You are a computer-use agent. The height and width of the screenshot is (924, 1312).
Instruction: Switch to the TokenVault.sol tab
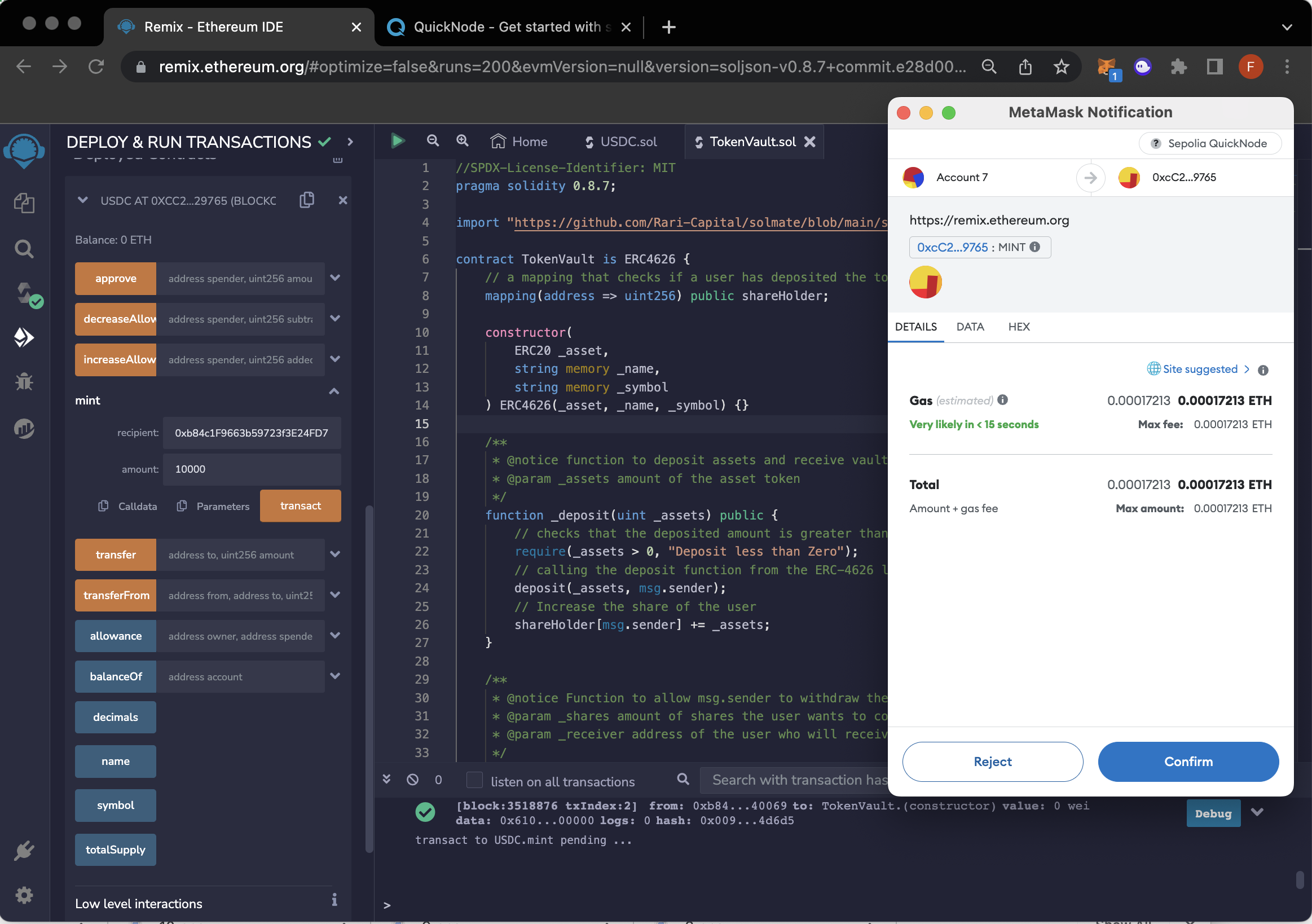(x=751, y=141)
